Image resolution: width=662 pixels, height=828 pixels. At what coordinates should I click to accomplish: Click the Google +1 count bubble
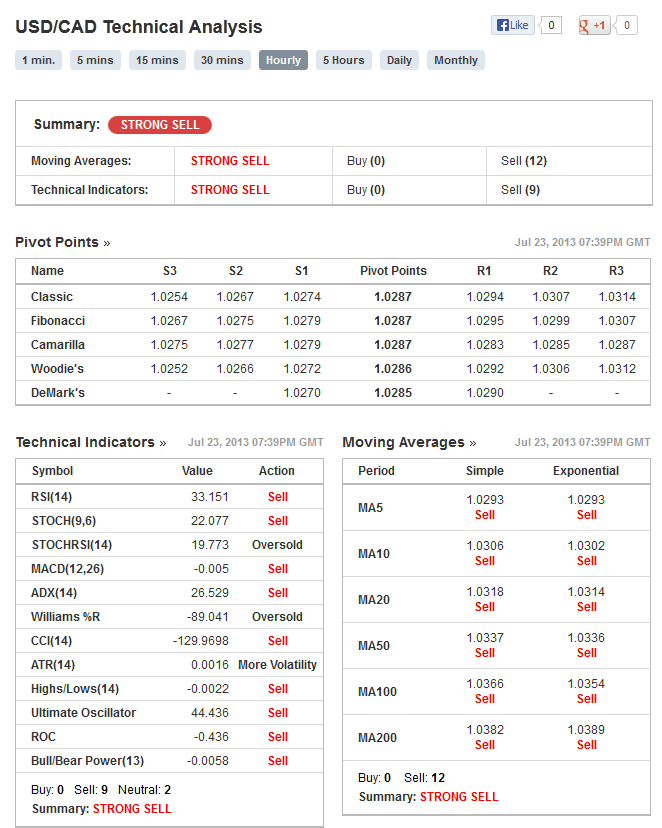click(626, 25)
